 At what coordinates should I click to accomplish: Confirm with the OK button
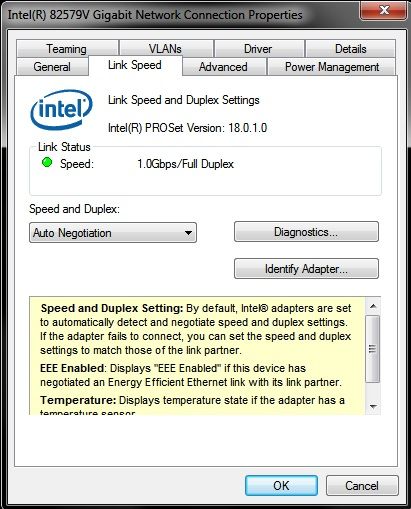(281, 486)
